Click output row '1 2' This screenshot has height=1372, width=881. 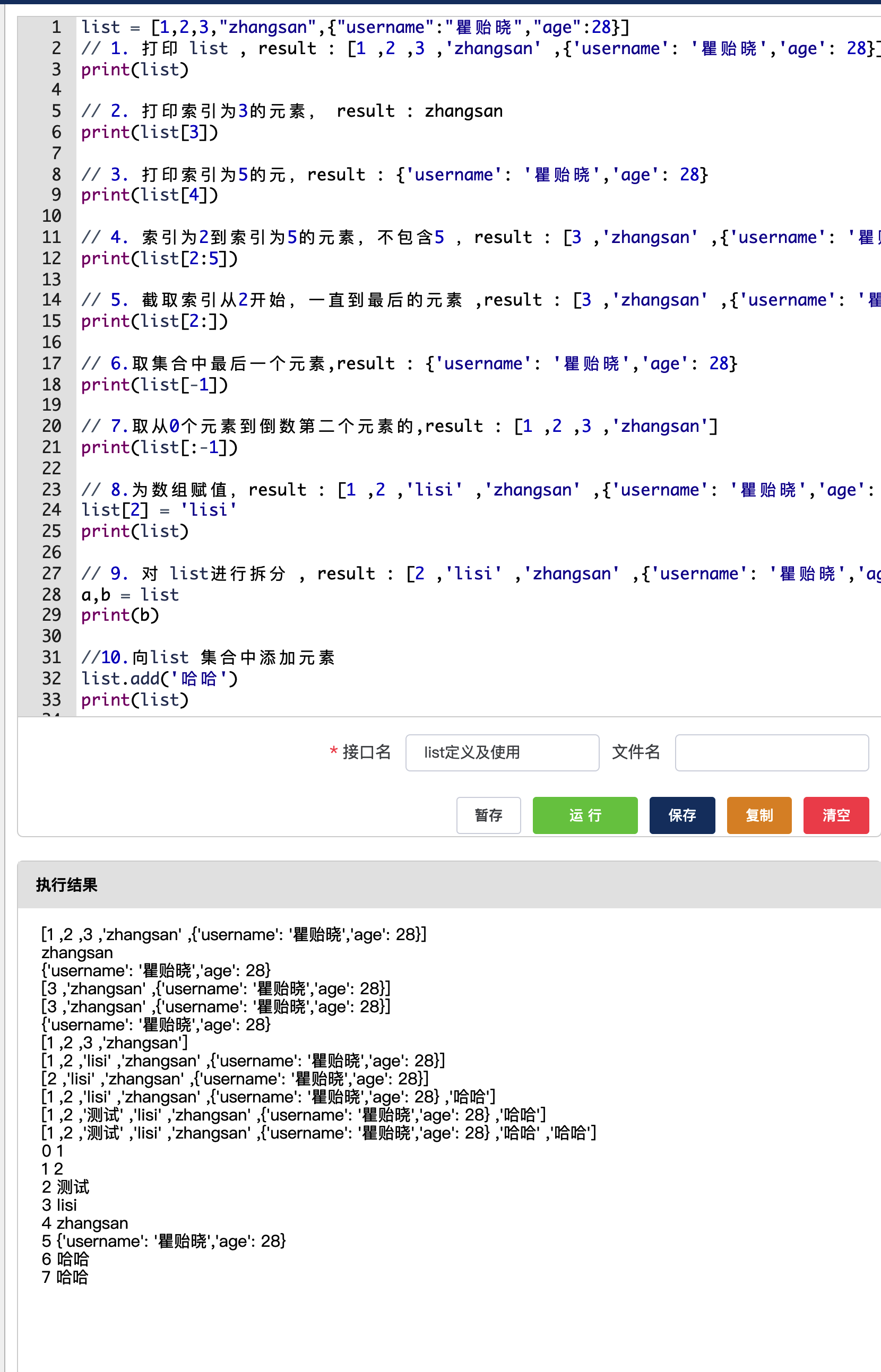52,1169
